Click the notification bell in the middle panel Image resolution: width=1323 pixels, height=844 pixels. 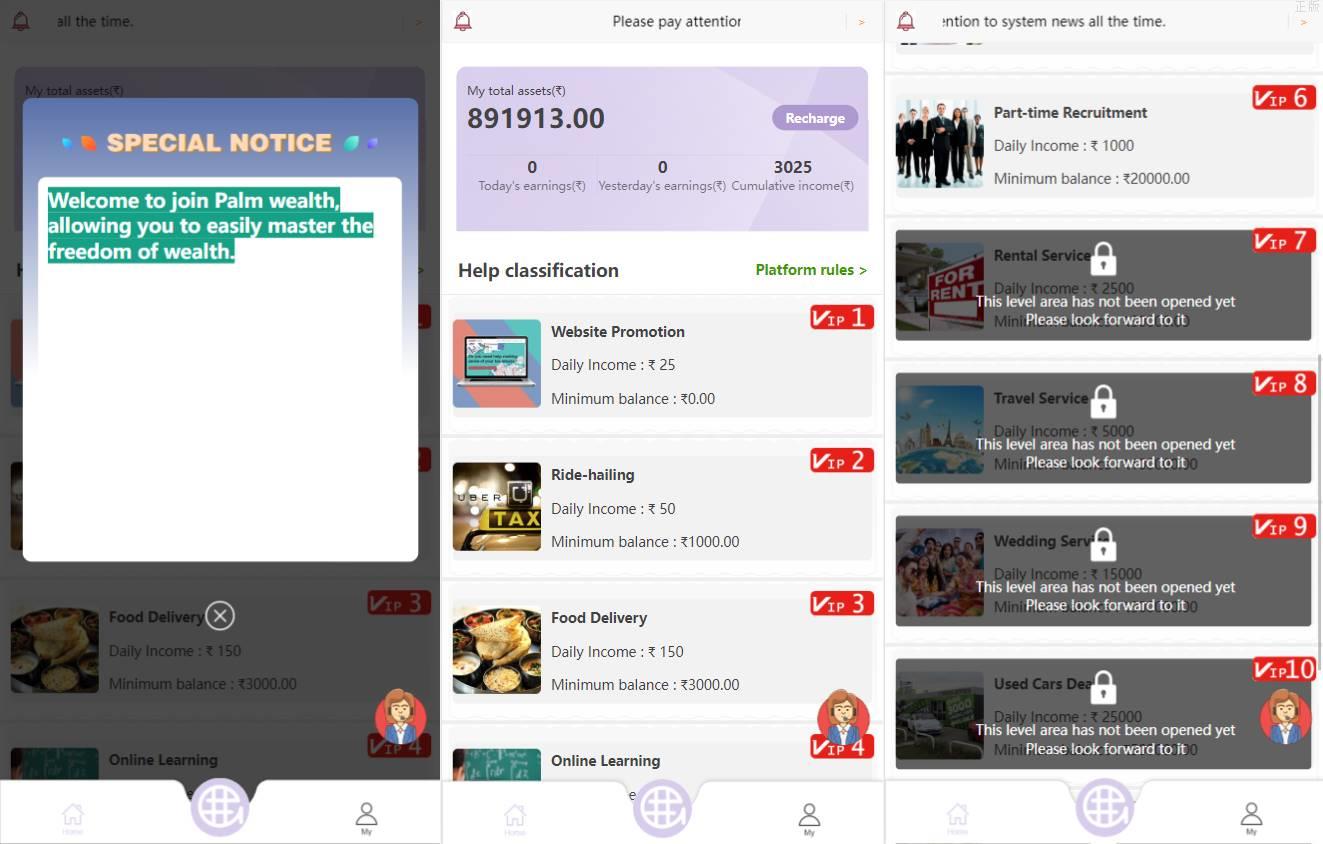tap(462, 22)
